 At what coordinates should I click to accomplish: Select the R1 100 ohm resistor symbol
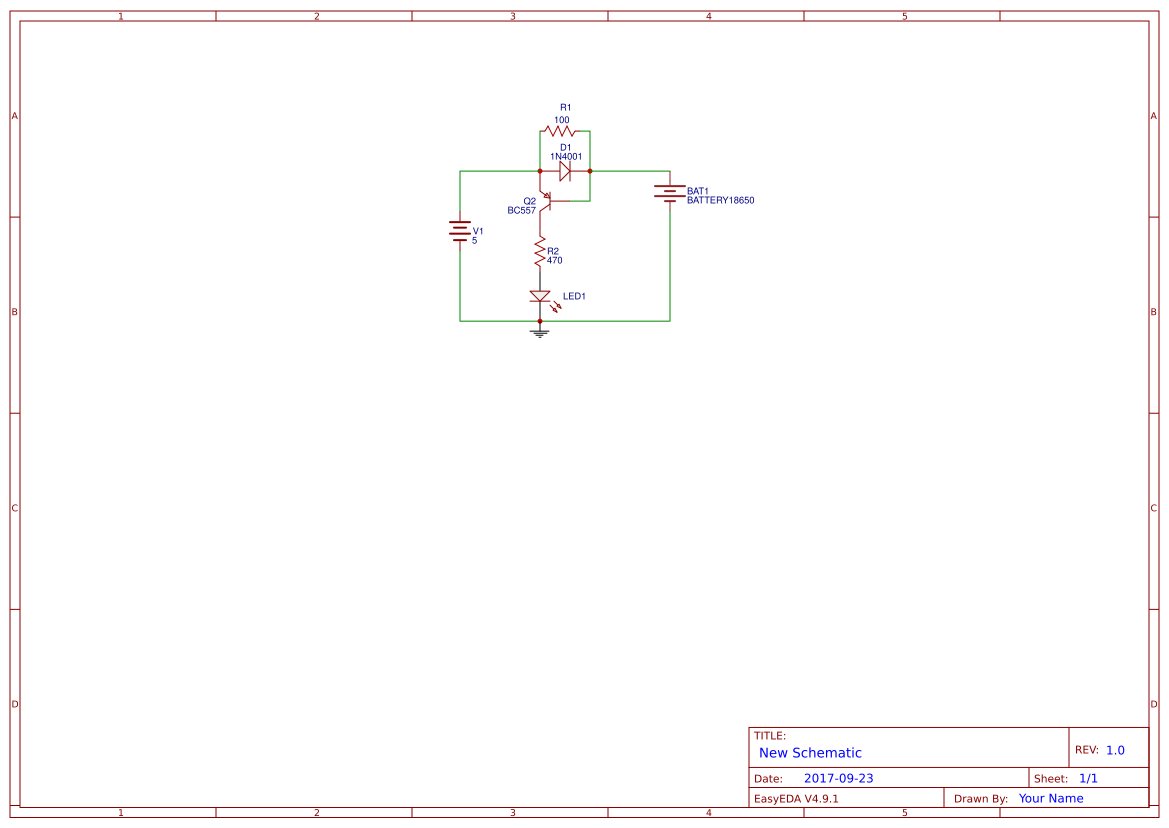(559, 132)
